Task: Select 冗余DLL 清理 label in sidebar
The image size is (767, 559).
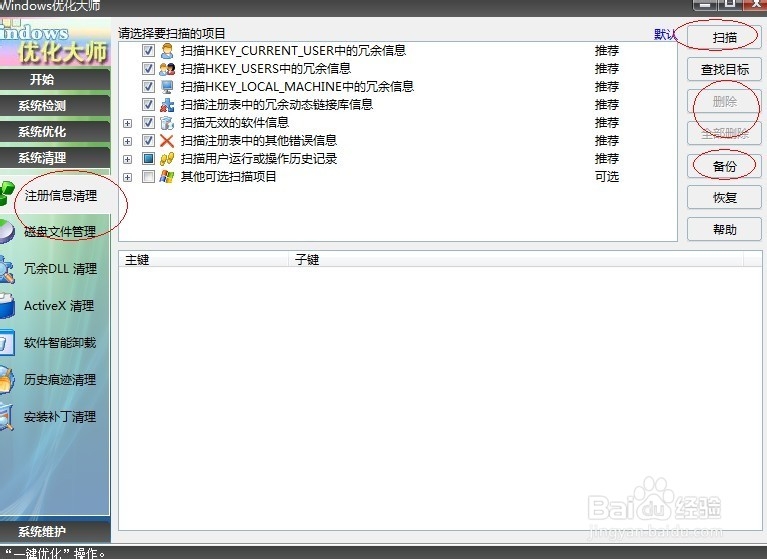Action: coord(61,268)
